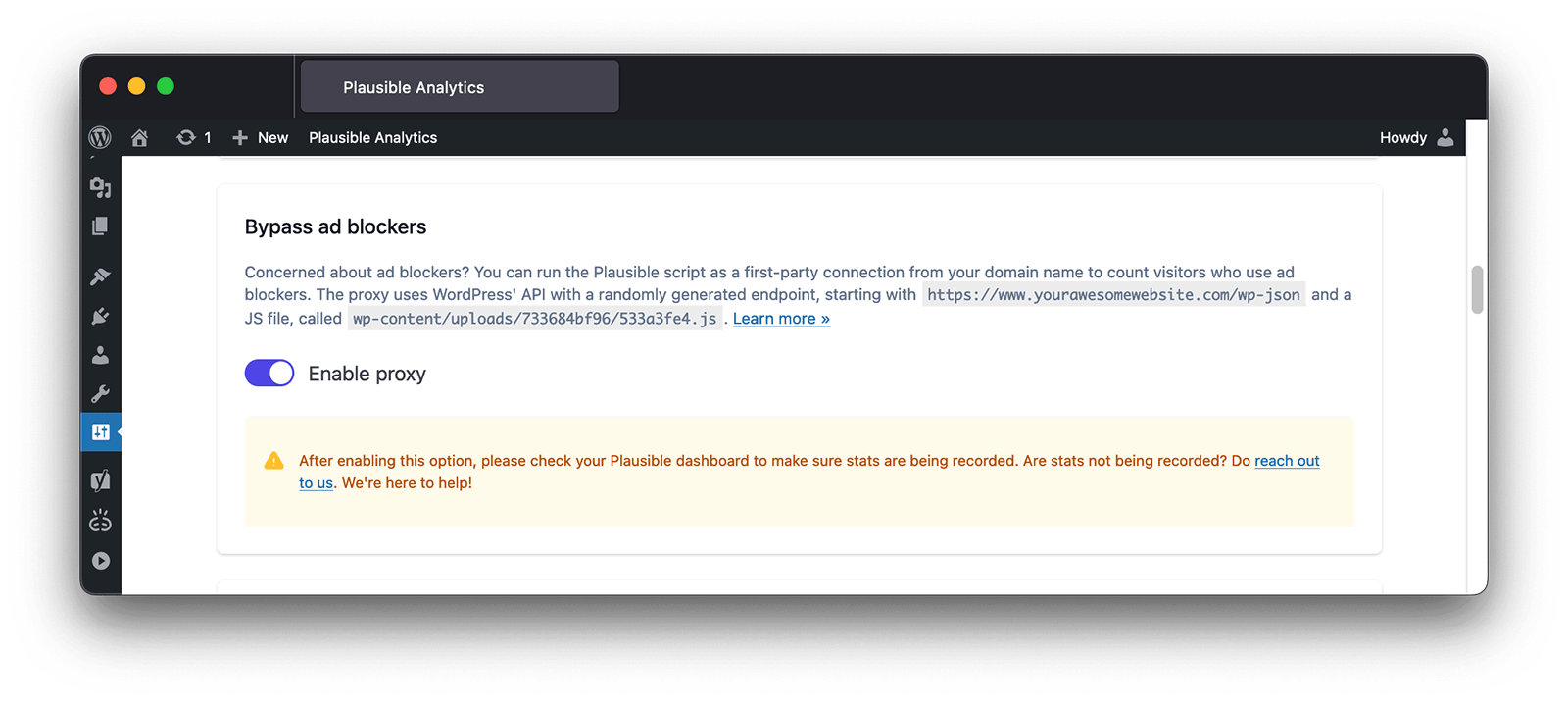Open the Learn more link
Viewport: 1568px width, 702px height.
pos(780,318)
